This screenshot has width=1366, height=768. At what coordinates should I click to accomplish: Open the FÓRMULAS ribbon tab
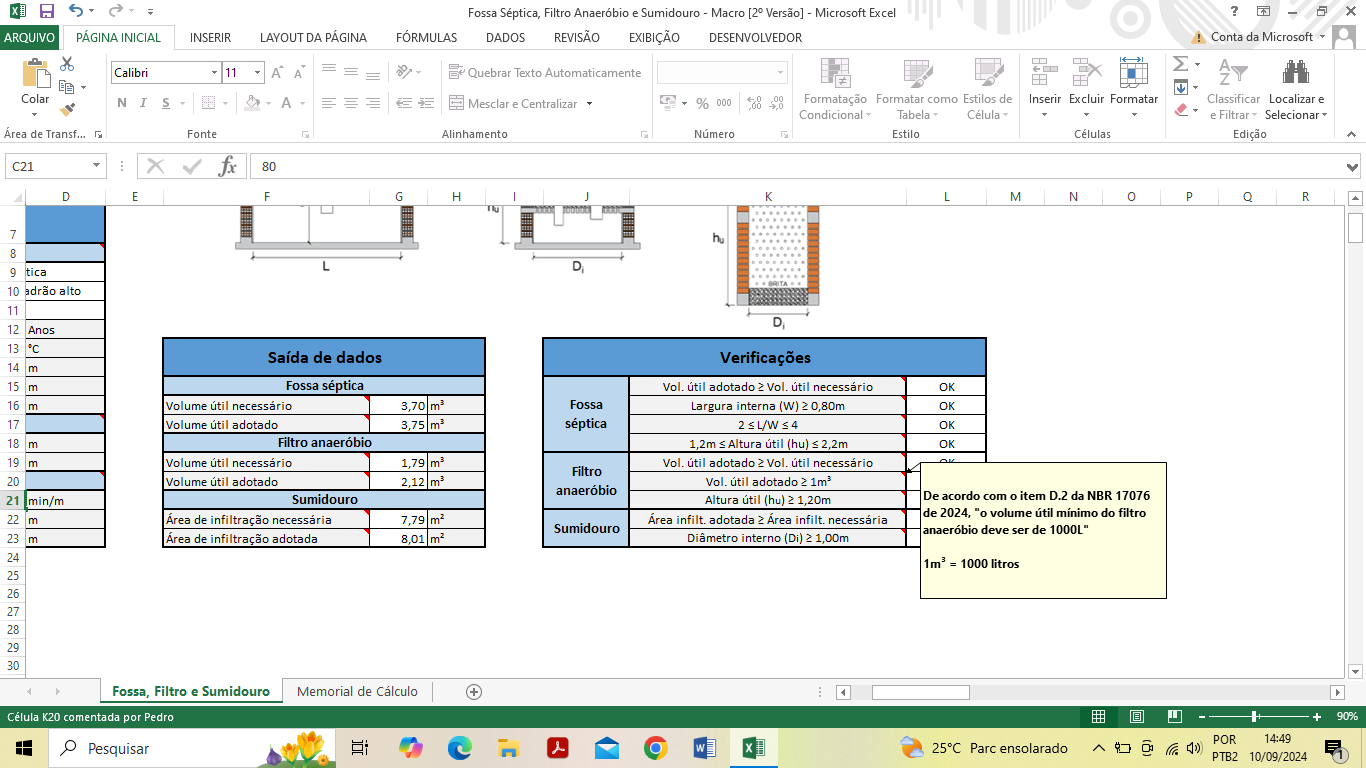(426, 38)
